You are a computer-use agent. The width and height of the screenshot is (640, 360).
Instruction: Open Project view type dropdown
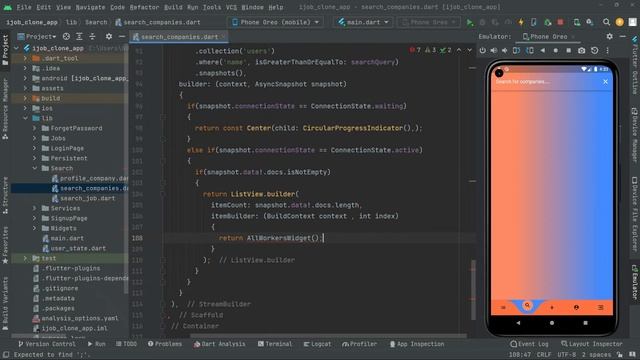click(37, 37)
